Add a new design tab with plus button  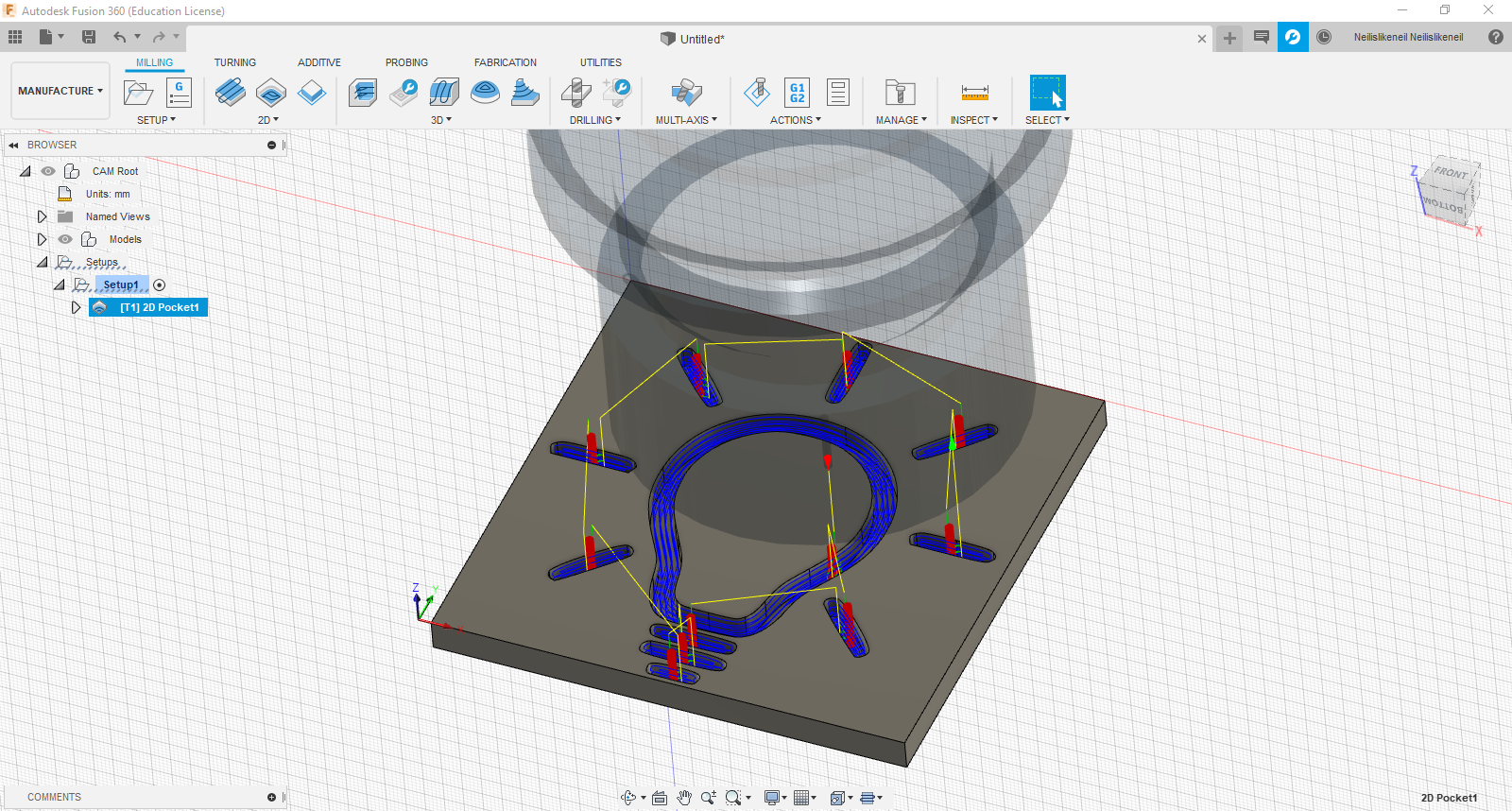point(1229,38)
